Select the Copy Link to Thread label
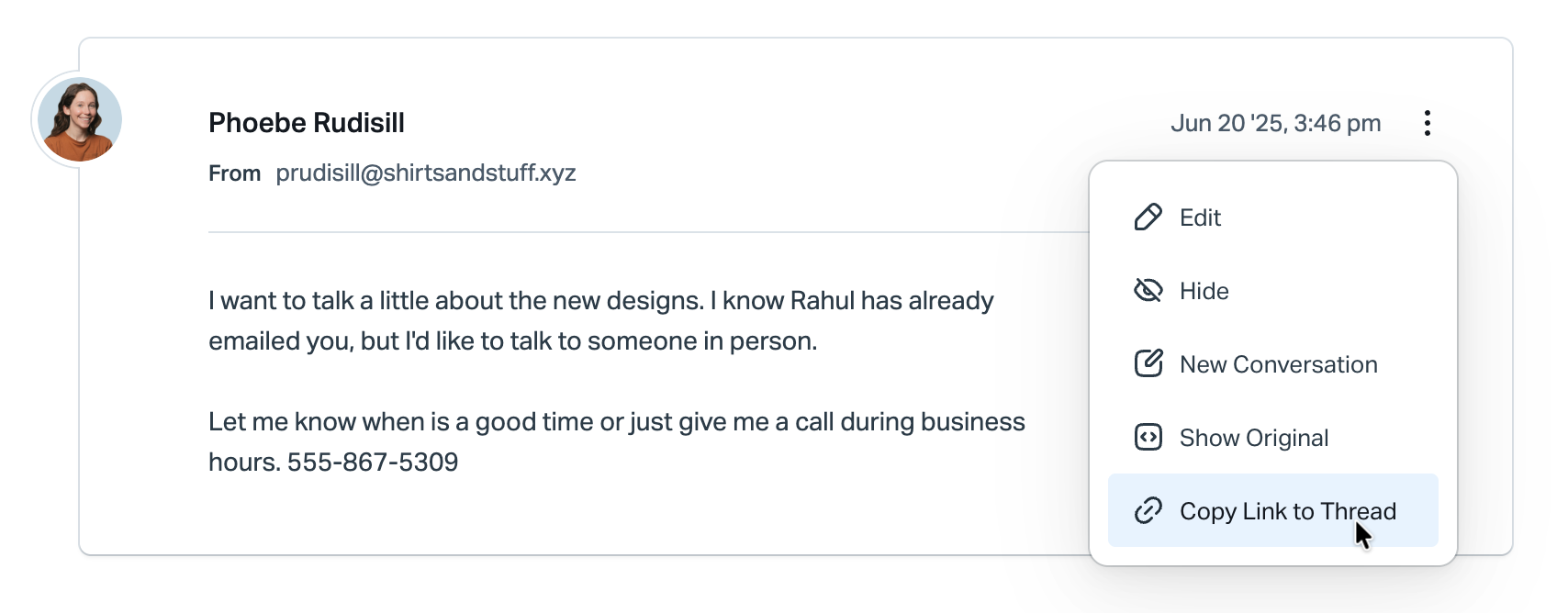 (1287, 511)
